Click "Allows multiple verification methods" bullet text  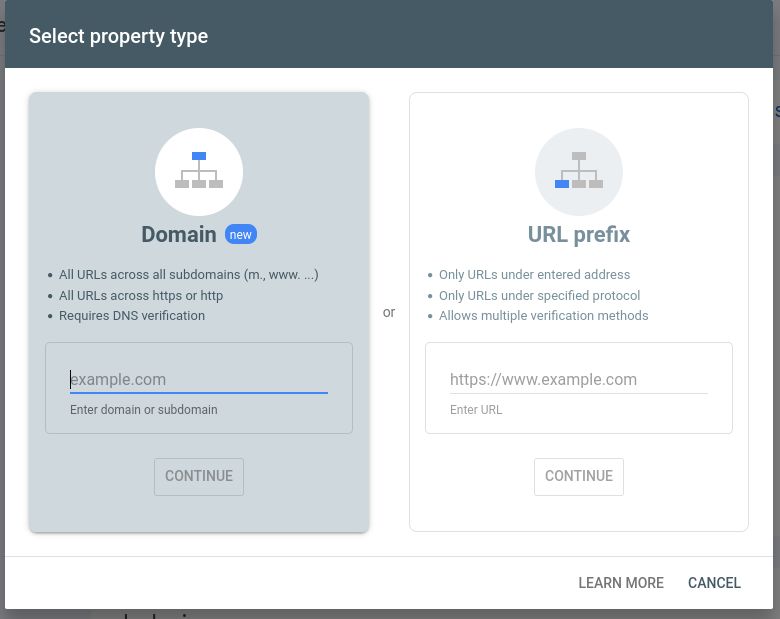543,315
